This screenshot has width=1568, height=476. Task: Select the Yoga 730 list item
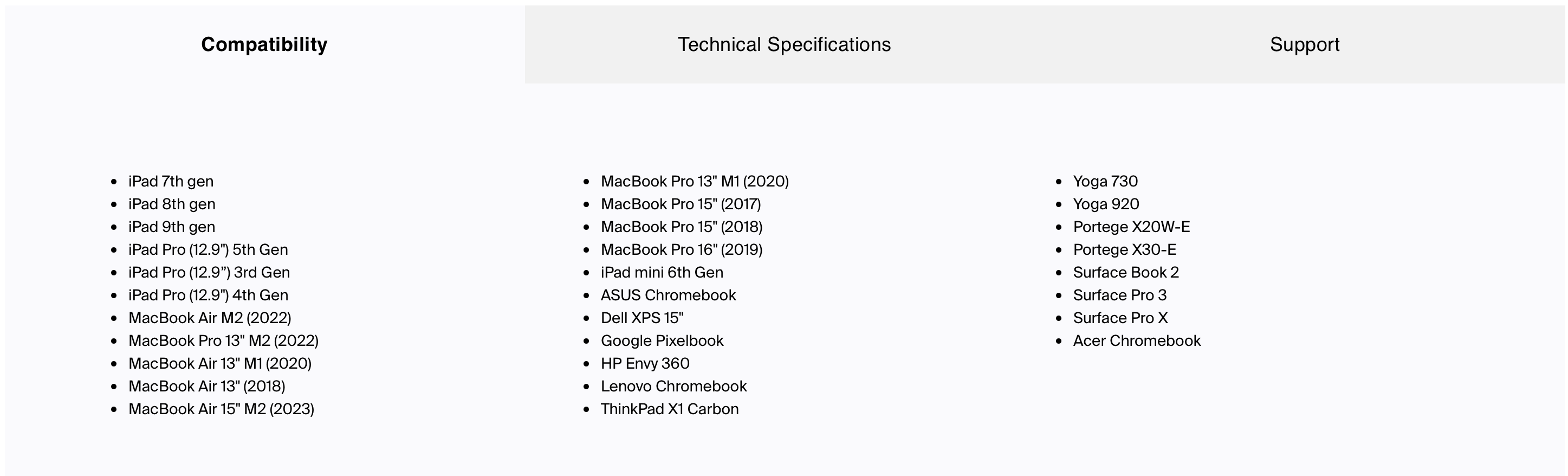pyautogui.click(x=1105, y=182)
